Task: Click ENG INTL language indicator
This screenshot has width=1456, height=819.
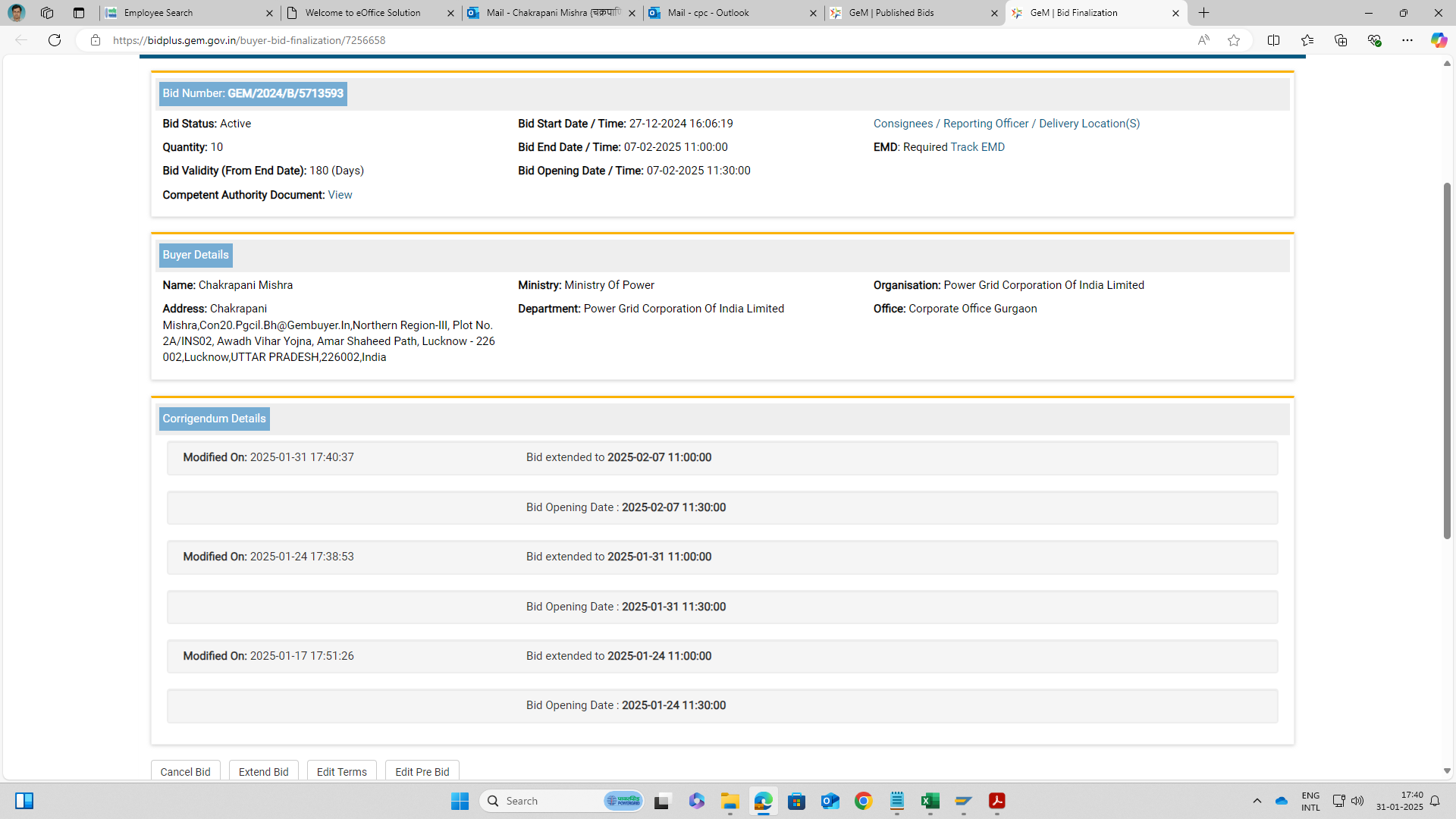Action: click(1310, 801)
